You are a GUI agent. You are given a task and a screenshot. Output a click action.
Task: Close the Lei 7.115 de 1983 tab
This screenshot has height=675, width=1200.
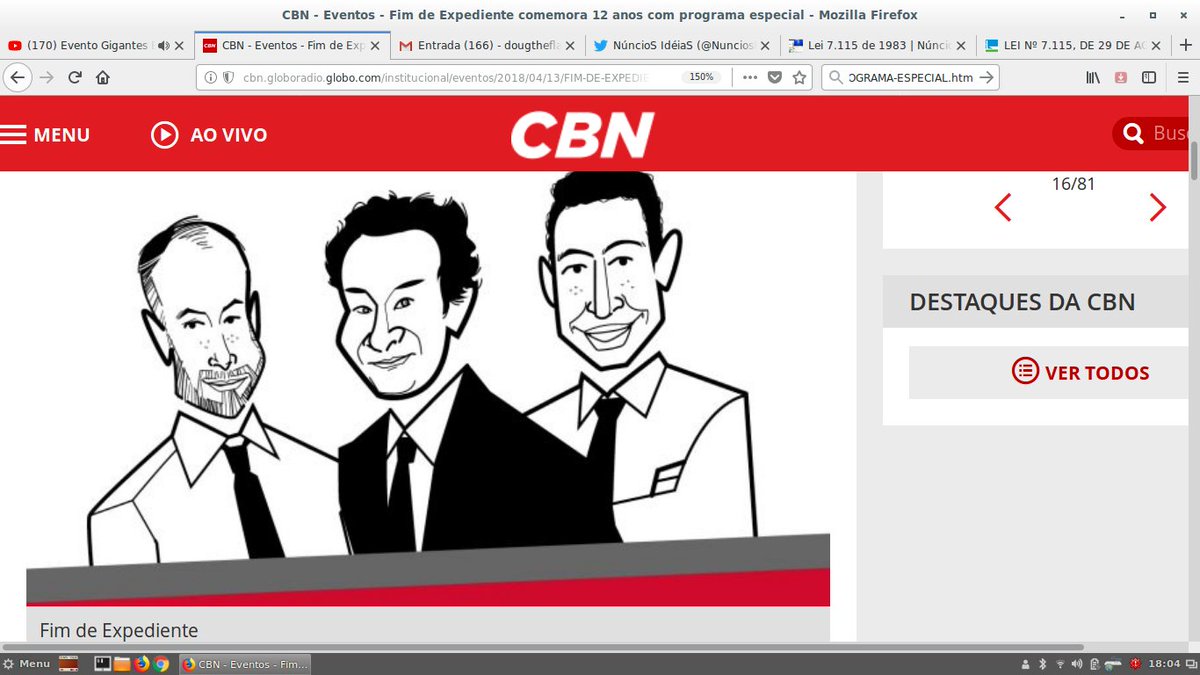tap(961, 45)
